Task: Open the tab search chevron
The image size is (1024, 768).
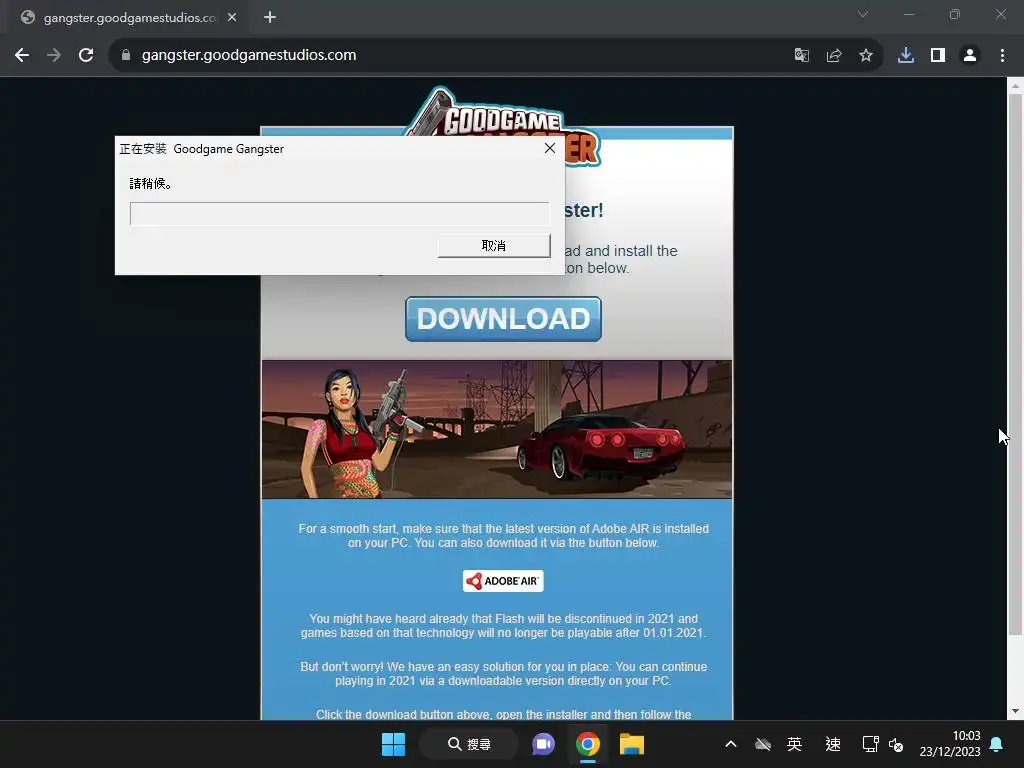Action: 863,14
